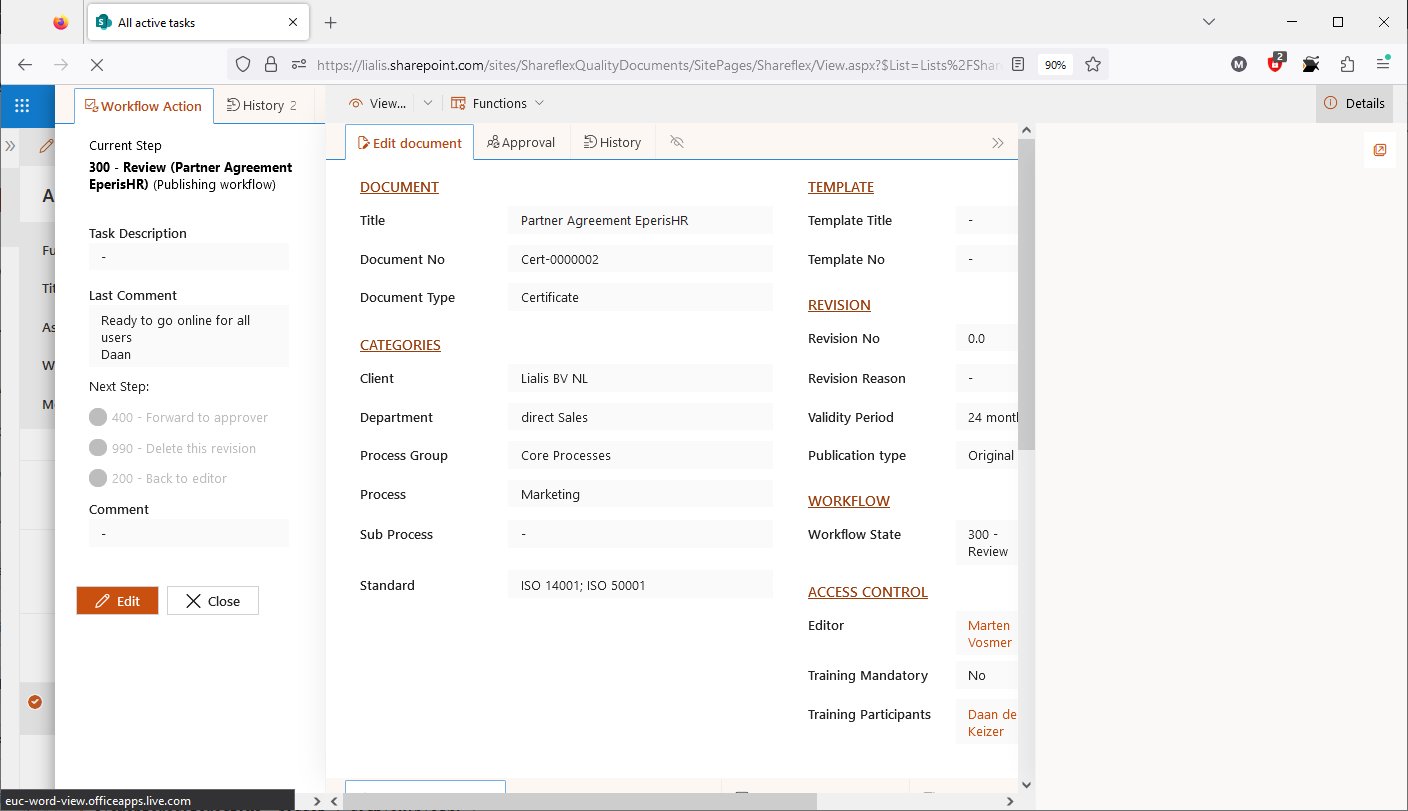Viewport: 1408px width, 811px height.
Task: Expand the dropdown arrow beside View...
Action: point(427,103)
